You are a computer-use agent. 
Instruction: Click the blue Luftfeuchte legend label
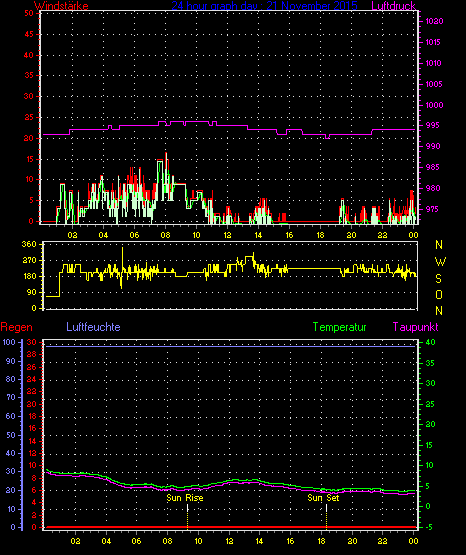coord(93,327)
